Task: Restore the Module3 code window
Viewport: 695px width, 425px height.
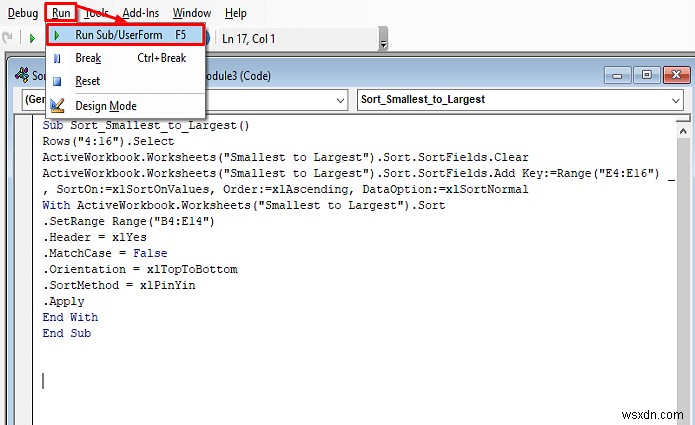Action: click(647, 75)
